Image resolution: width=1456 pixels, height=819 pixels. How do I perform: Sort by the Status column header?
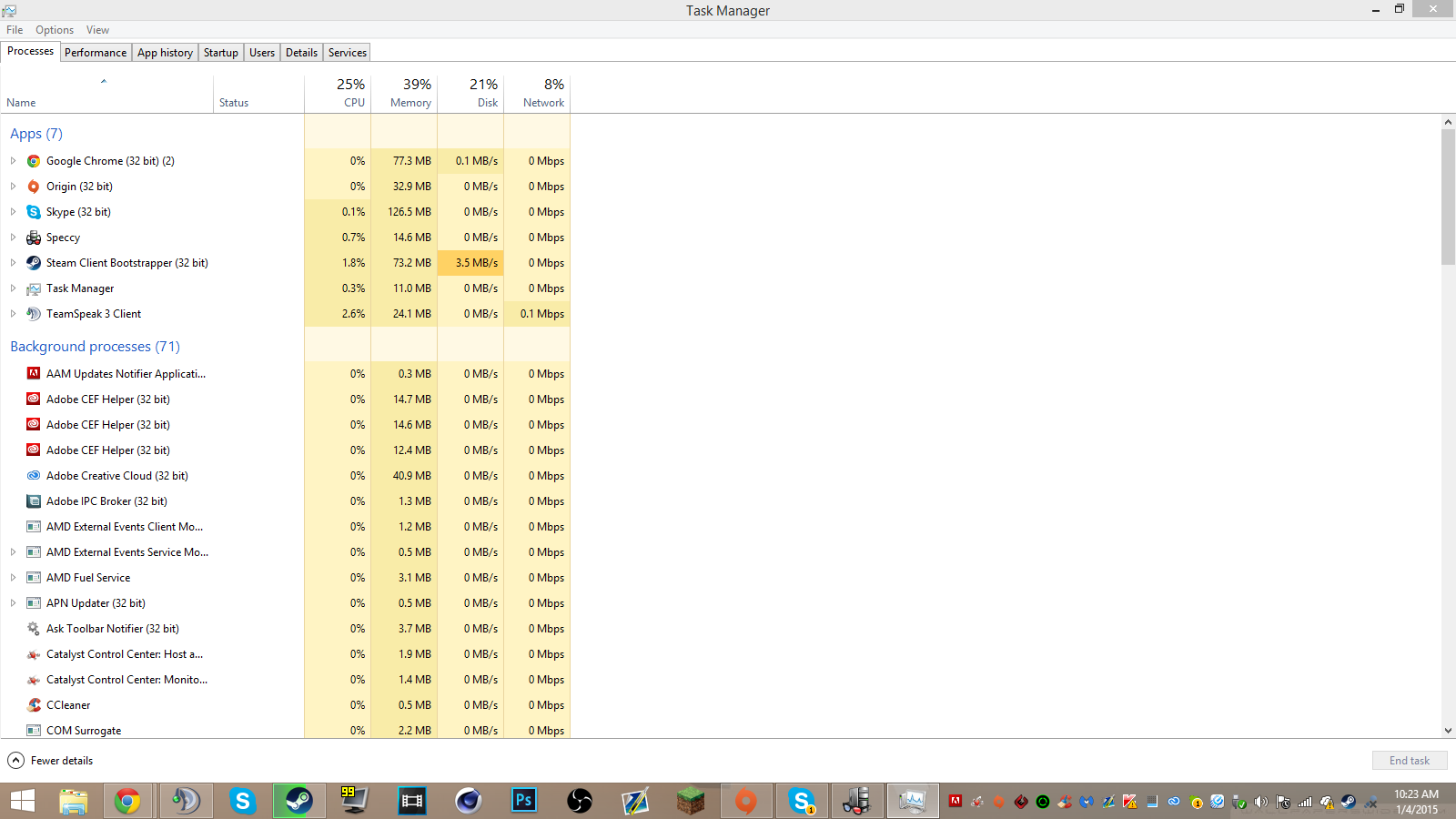259,93
